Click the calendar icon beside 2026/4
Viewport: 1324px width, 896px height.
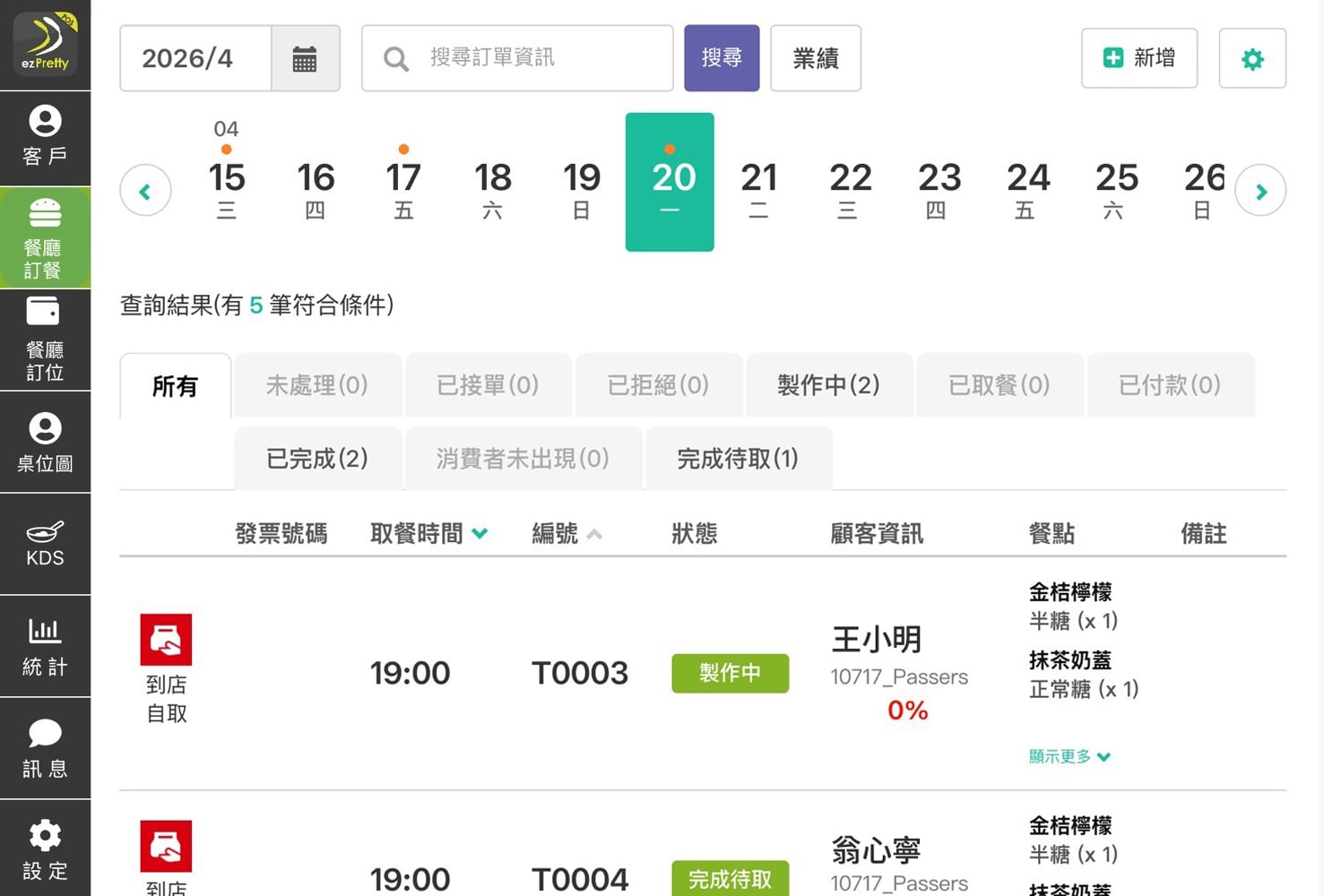pyautogui.click(x=305, y=59)
